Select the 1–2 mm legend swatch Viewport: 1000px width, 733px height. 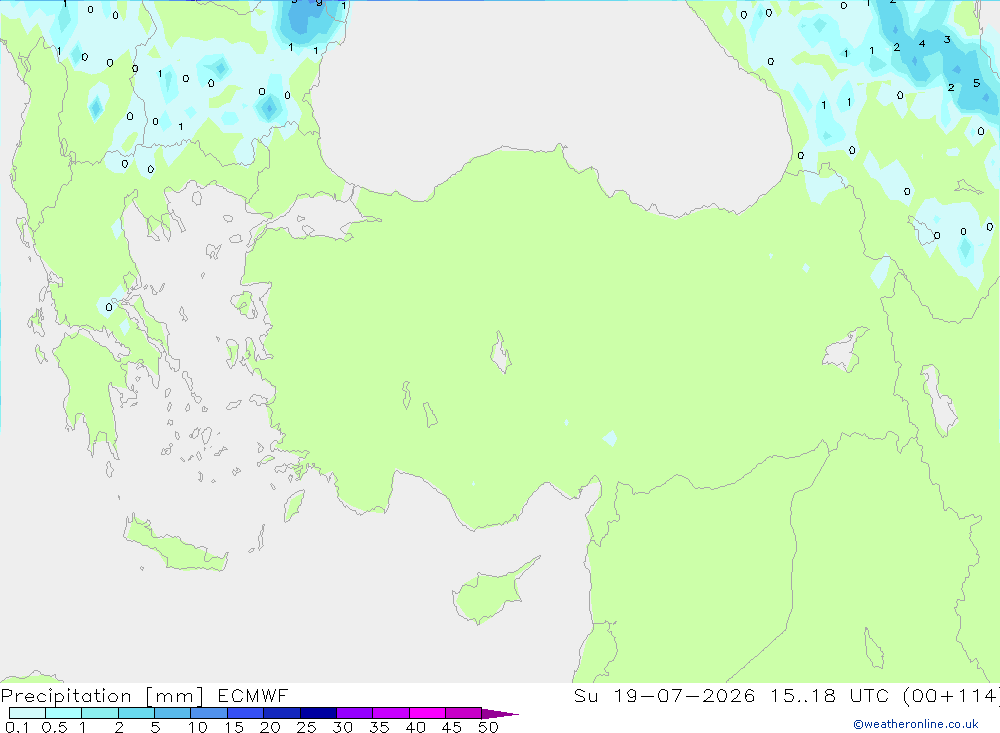[x=99, y=713]
